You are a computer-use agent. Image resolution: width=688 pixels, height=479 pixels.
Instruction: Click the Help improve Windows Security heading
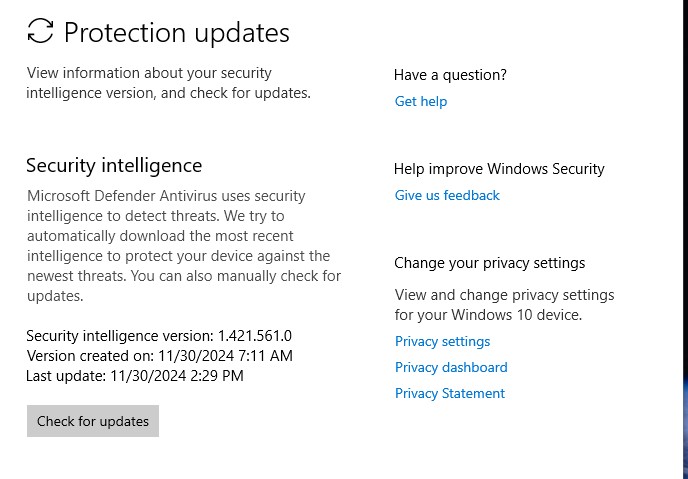pyautogui.click(x=499, y=169)
